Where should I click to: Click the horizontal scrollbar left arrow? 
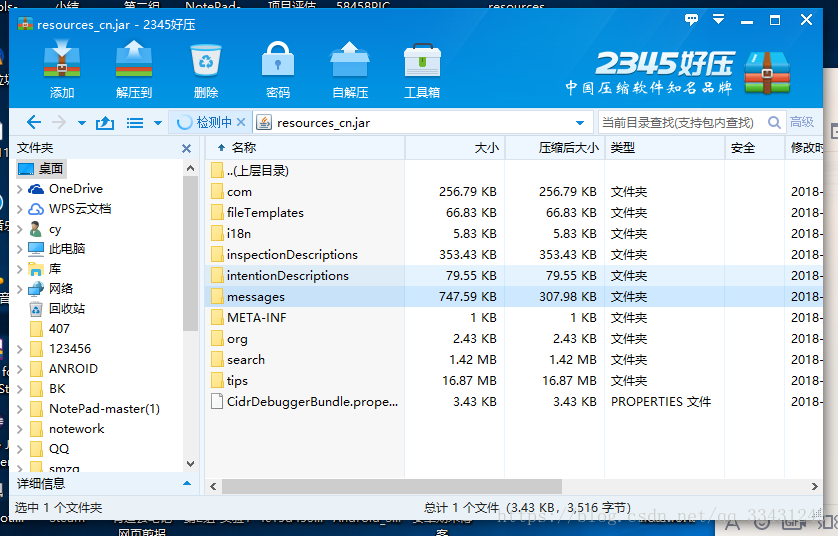[213, 486]
